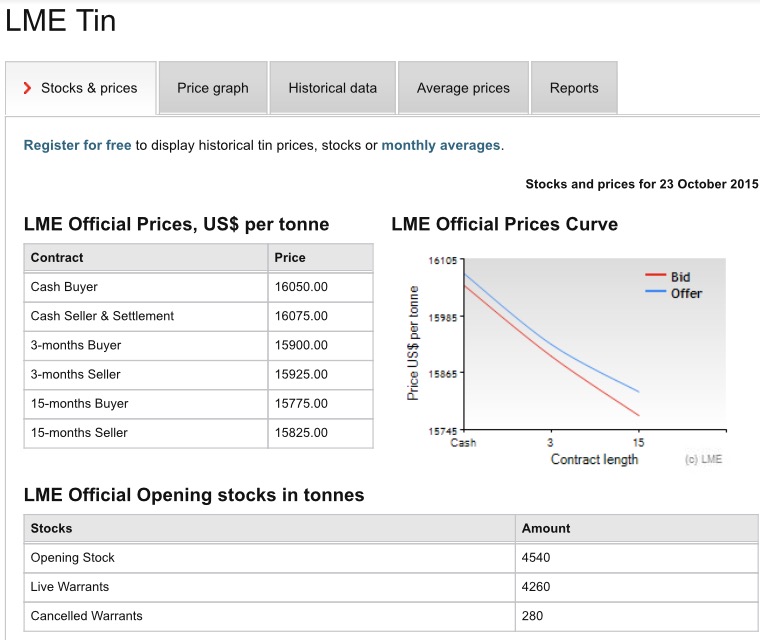Click the LME Official Opening stocks heading

194,495
